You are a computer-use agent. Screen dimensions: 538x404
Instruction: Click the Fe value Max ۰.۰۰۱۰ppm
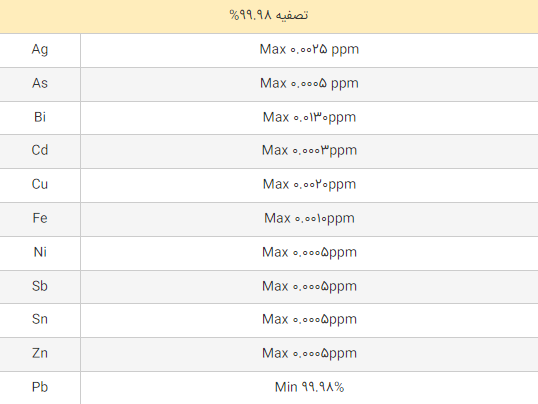coord(309,219)
